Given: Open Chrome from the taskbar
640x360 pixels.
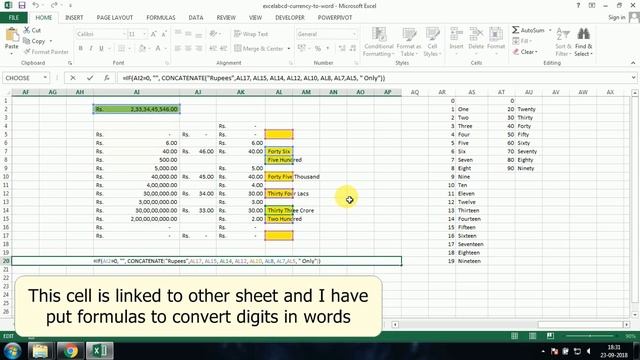Looking at the screenshot, I should (x=70, y=351).
